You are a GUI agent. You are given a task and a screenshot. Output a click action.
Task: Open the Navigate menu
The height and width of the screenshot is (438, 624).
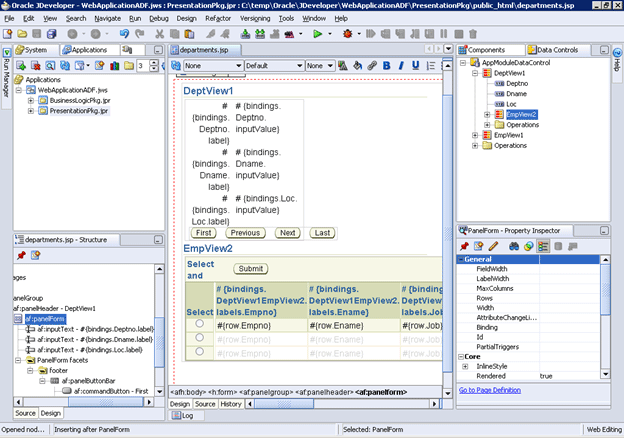coord(107,18)
